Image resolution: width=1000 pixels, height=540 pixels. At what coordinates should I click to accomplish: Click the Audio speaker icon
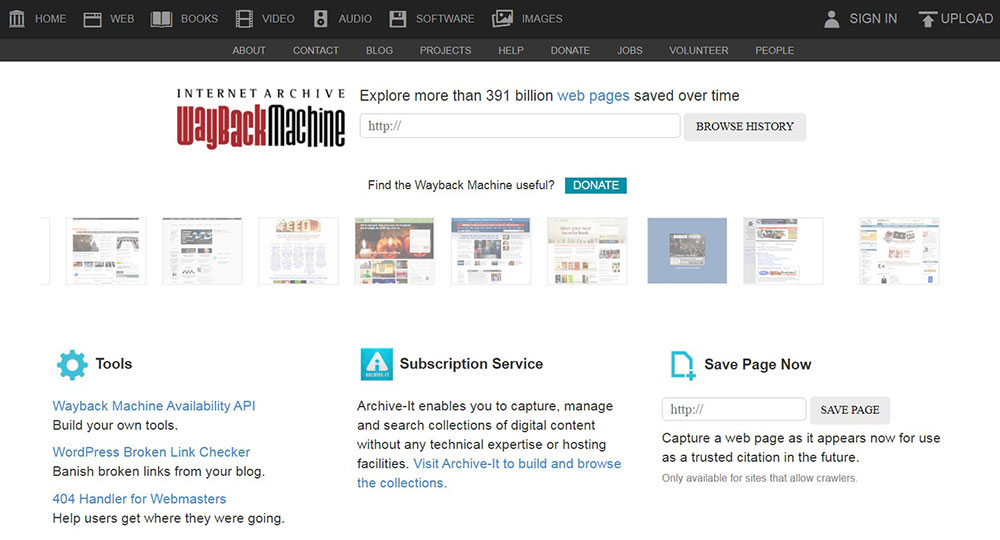click(320, 19)
